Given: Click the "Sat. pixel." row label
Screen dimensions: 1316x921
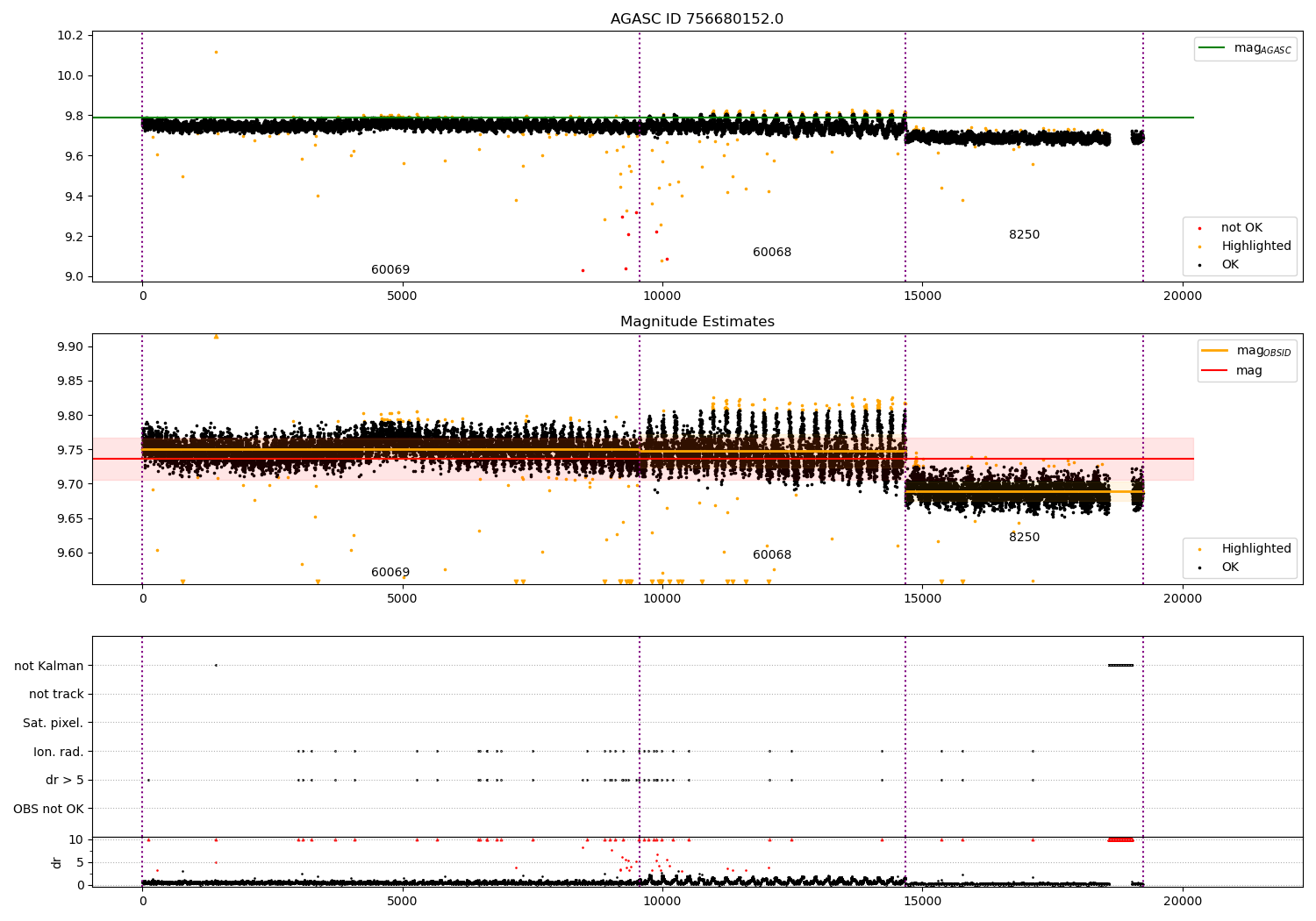Looking at the screenshot, I should click(x=54, y=724).
